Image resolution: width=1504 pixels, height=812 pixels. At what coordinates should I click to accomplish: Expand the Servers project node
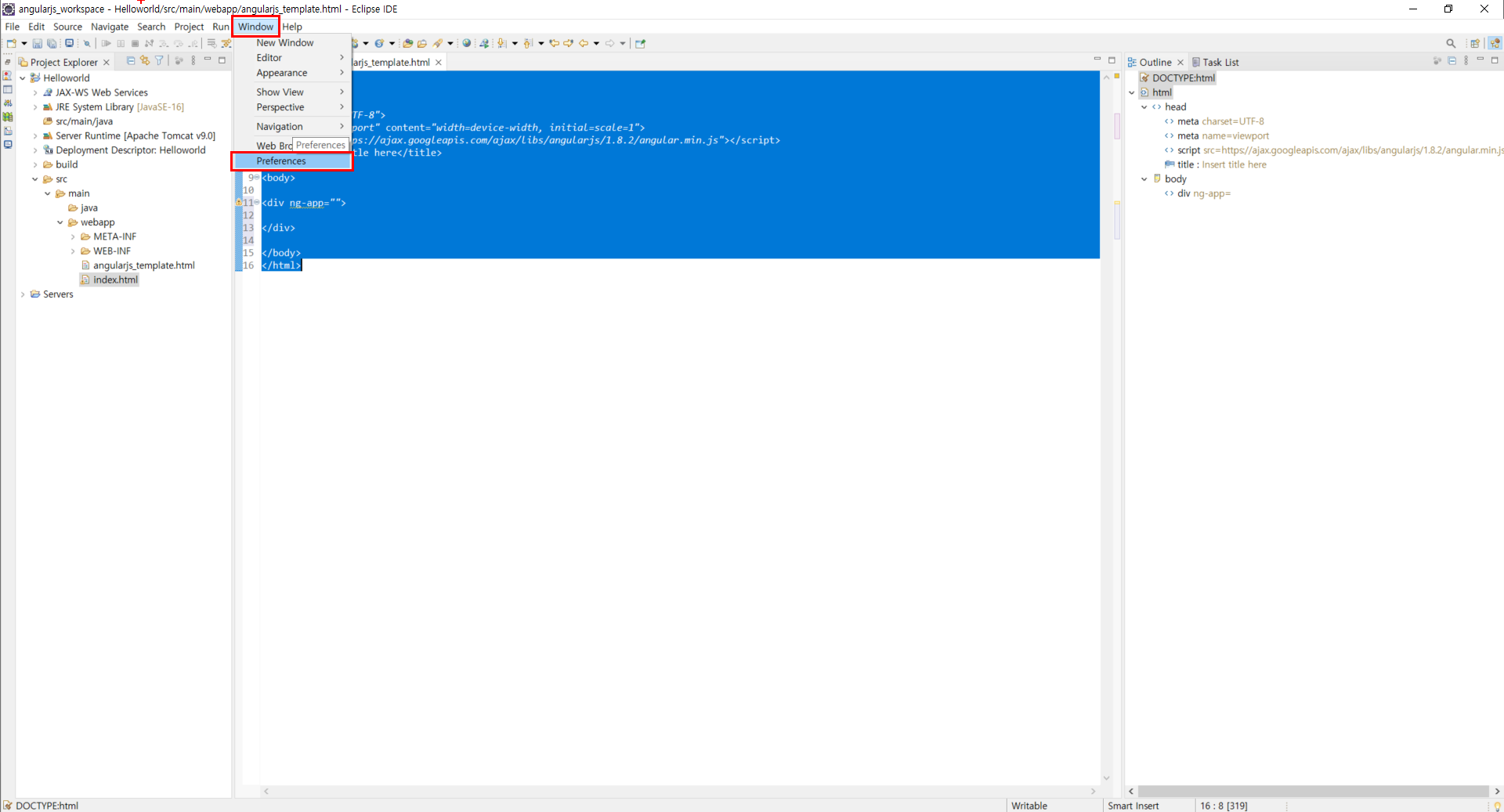(x=23, y=294)
